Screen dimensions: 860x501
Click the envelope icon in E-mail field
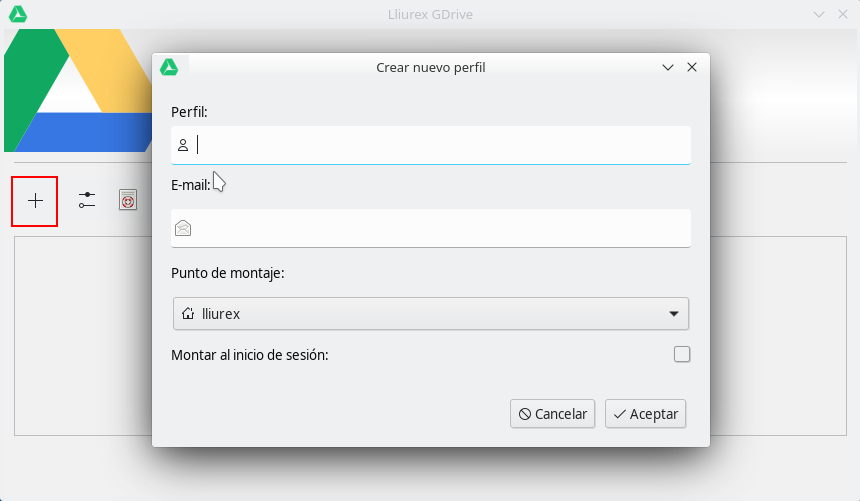click(x=183, y=228)
